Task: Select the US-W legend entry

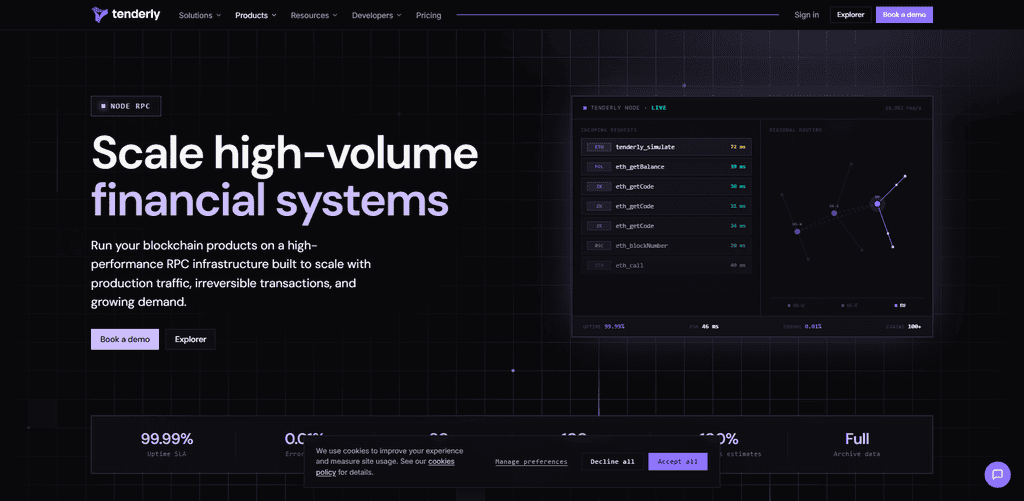Action: point(796,305)
